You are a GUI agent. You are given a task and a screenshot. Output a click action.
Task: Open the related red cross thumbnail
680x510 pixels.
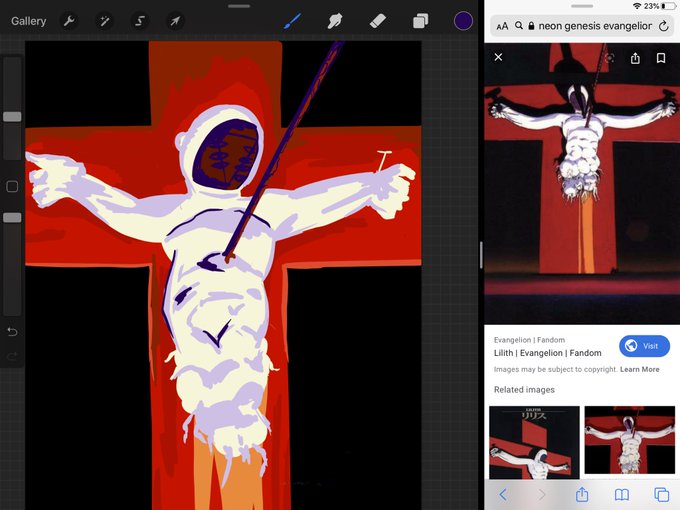[630, 440]
